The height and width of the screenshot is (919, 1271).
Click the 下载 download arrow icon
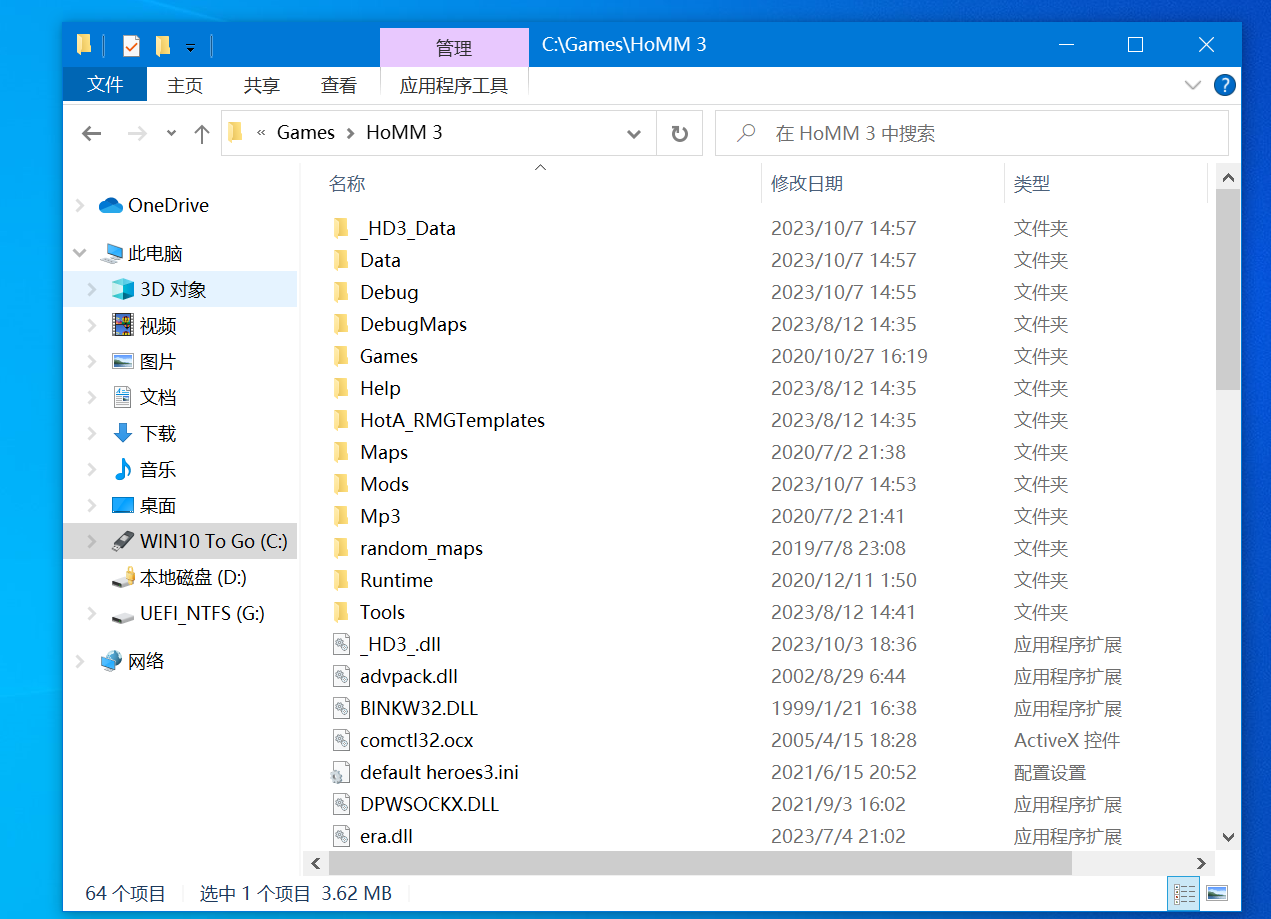[x=123, y=434]
